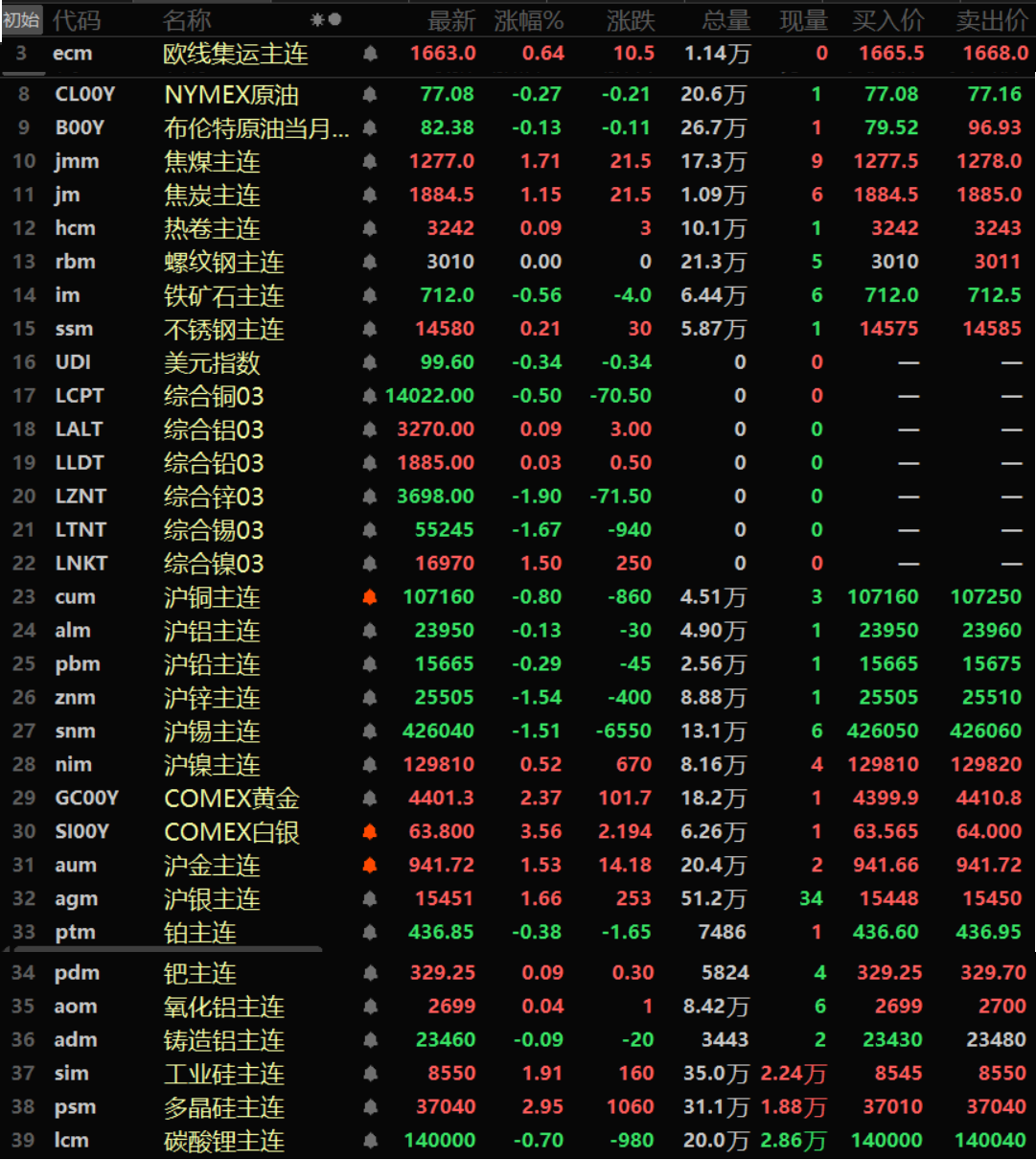The image size is (1036, 1160).
Task: Click the alert bell for 焦煤主连
Action: pyautogui.click(x=370, y=162)
